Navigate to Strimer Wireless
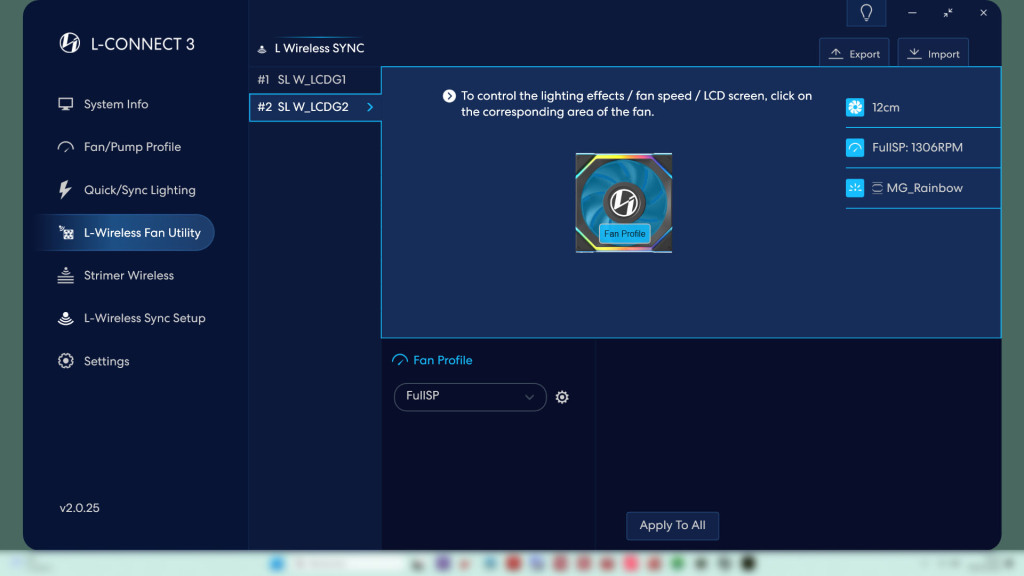1024x576 pixels. pyautogui.click(x=128, y=276)
